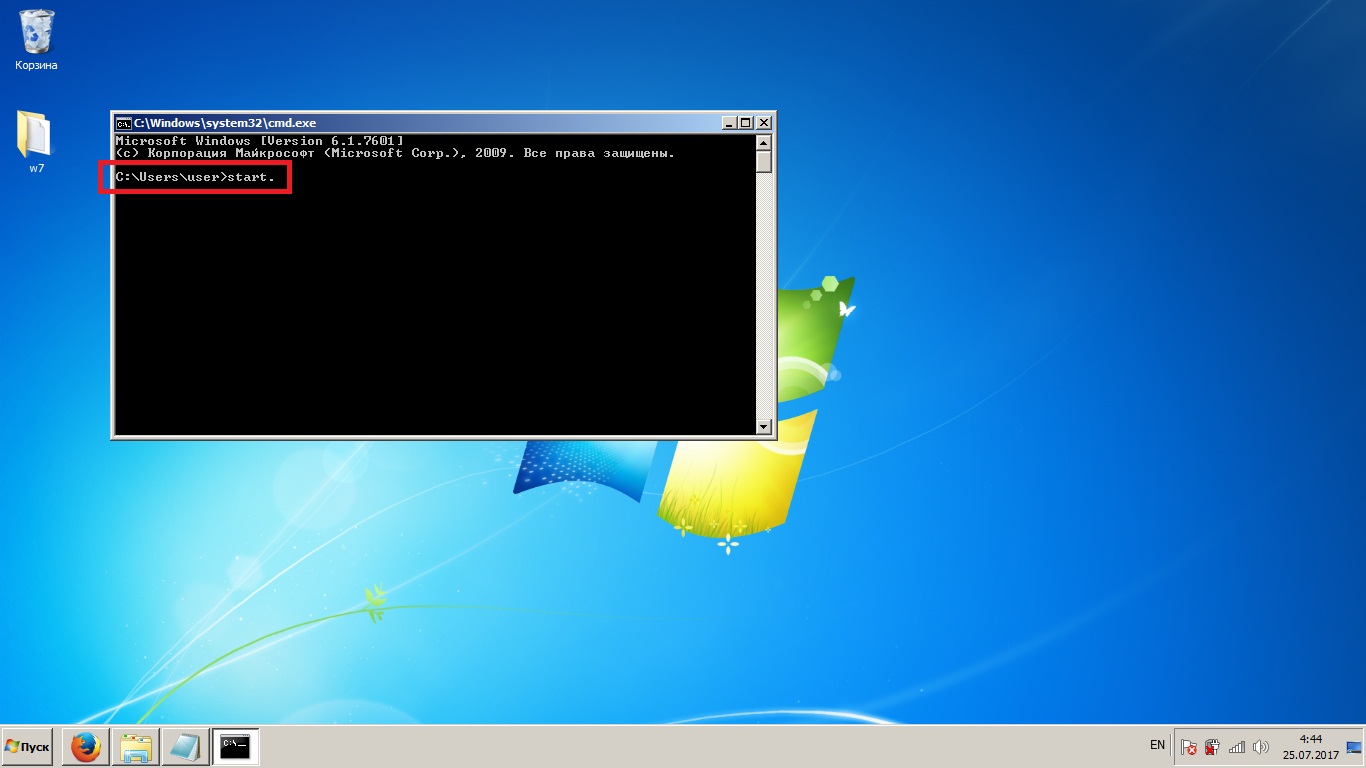
Task: Click the cmd.exe window title bar text
Action: coord(225,123)
